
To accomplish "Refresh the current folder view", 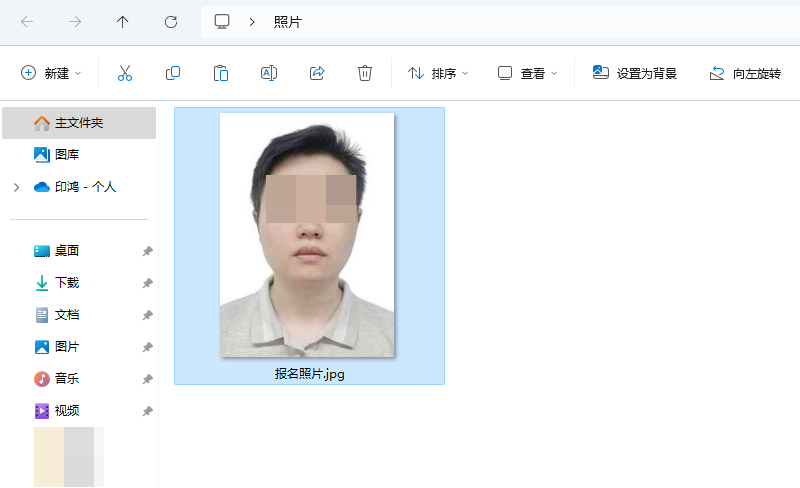I will click(x=171, y=22).
